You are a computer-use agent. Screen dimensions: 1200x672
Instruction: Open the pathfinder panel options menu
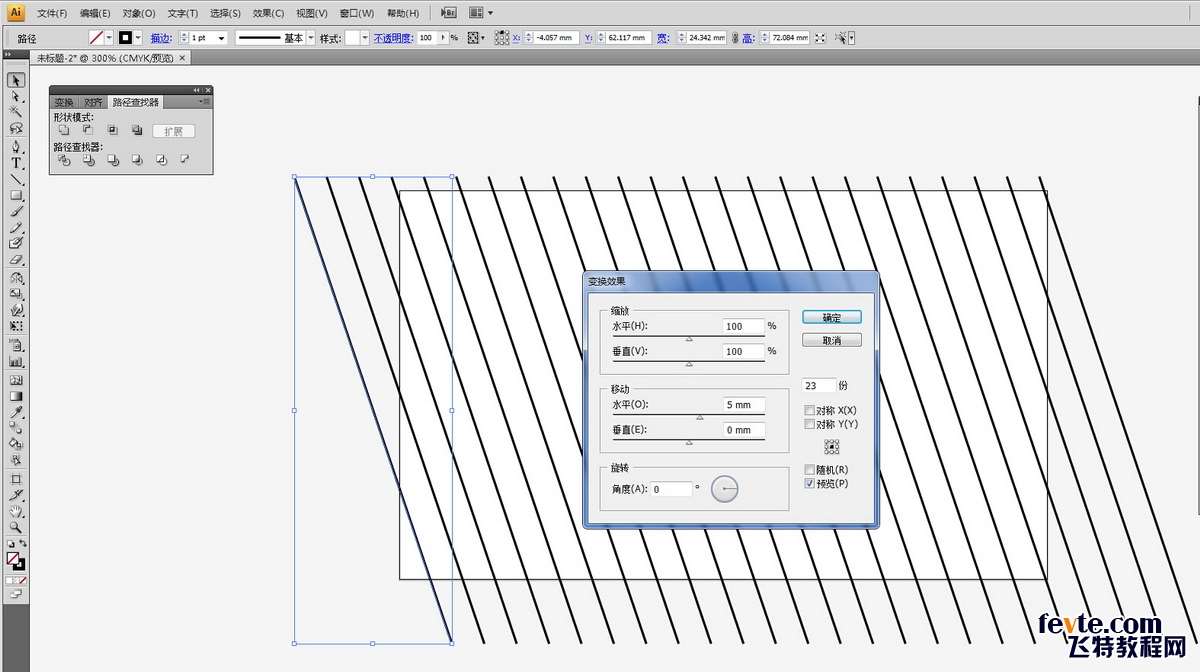pyautogui.click(x=204, y=101)
